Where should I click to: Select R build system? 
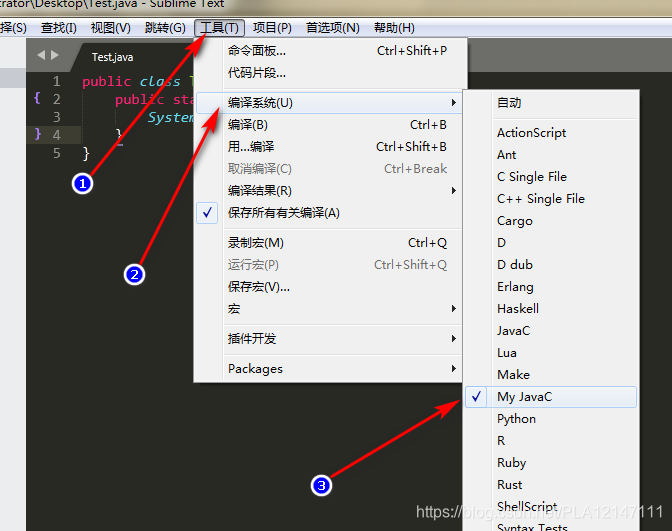(551, 441)
